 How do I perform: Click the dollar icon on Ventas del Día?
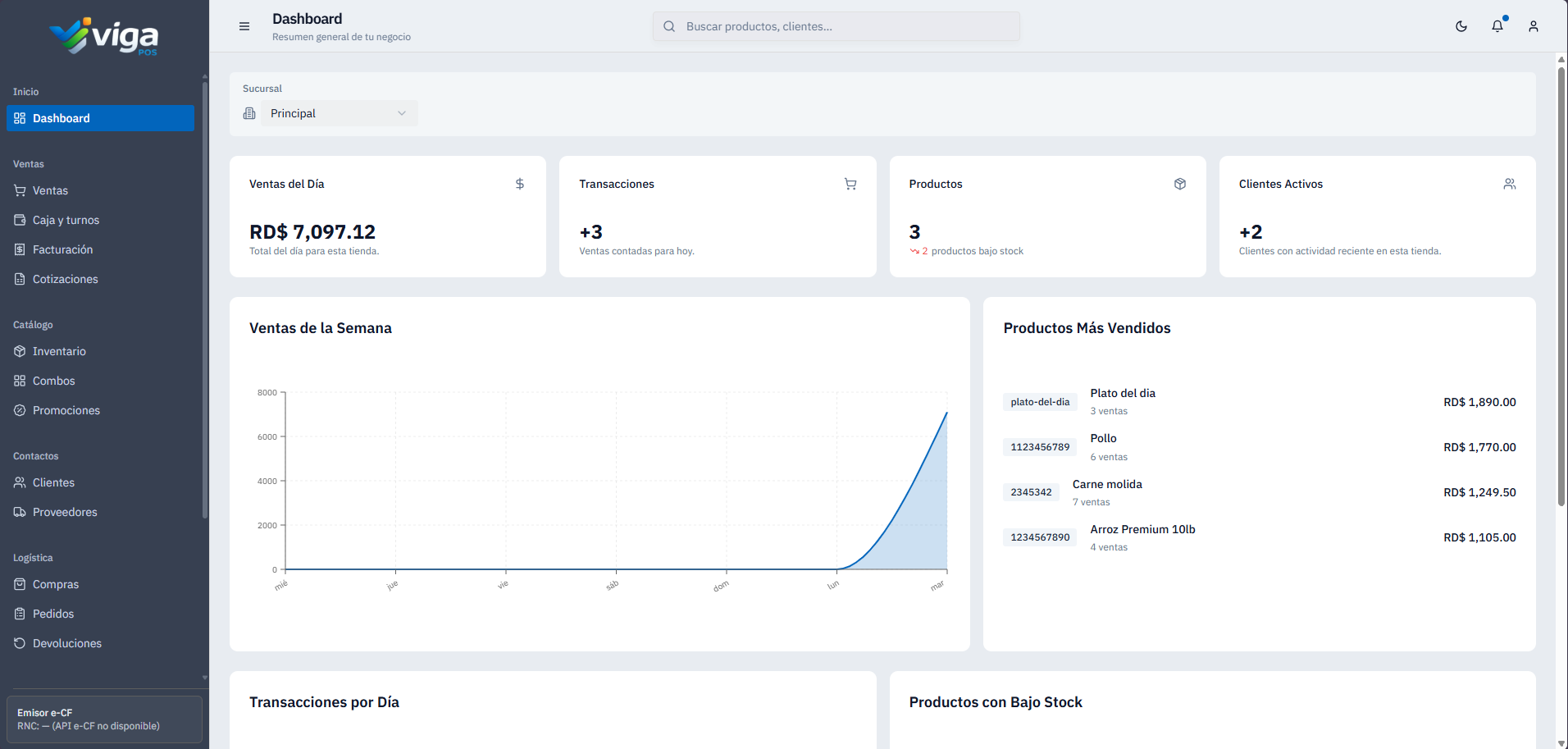pyautogui.click(x=520, y=184)
